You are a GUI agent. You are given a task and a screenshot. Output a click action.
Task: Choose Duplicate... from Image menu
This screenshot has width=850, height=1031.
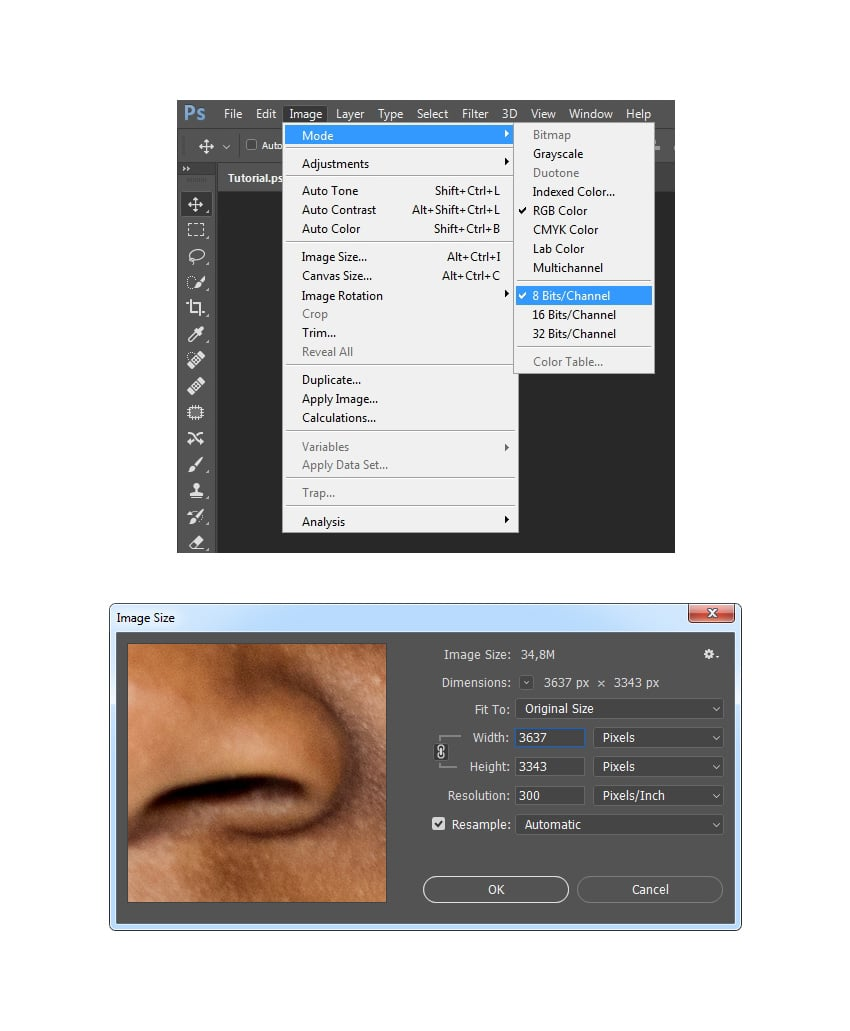click(400, 379)
